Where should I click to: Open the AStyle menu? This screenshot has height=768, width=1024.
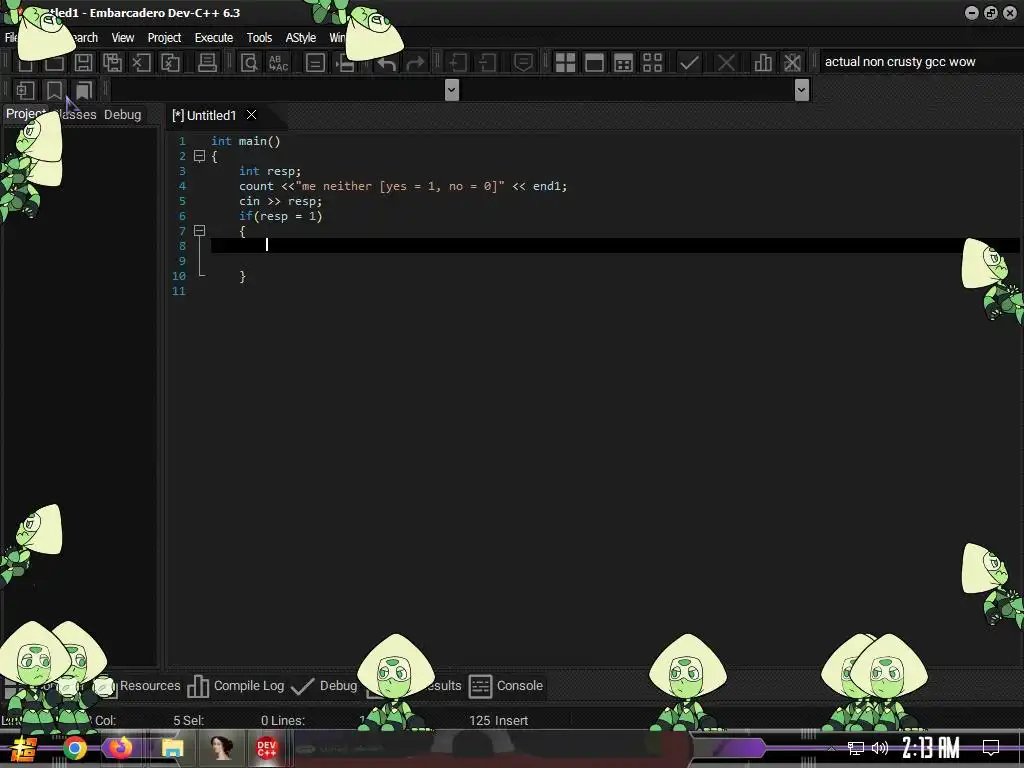tap(300, 38)
